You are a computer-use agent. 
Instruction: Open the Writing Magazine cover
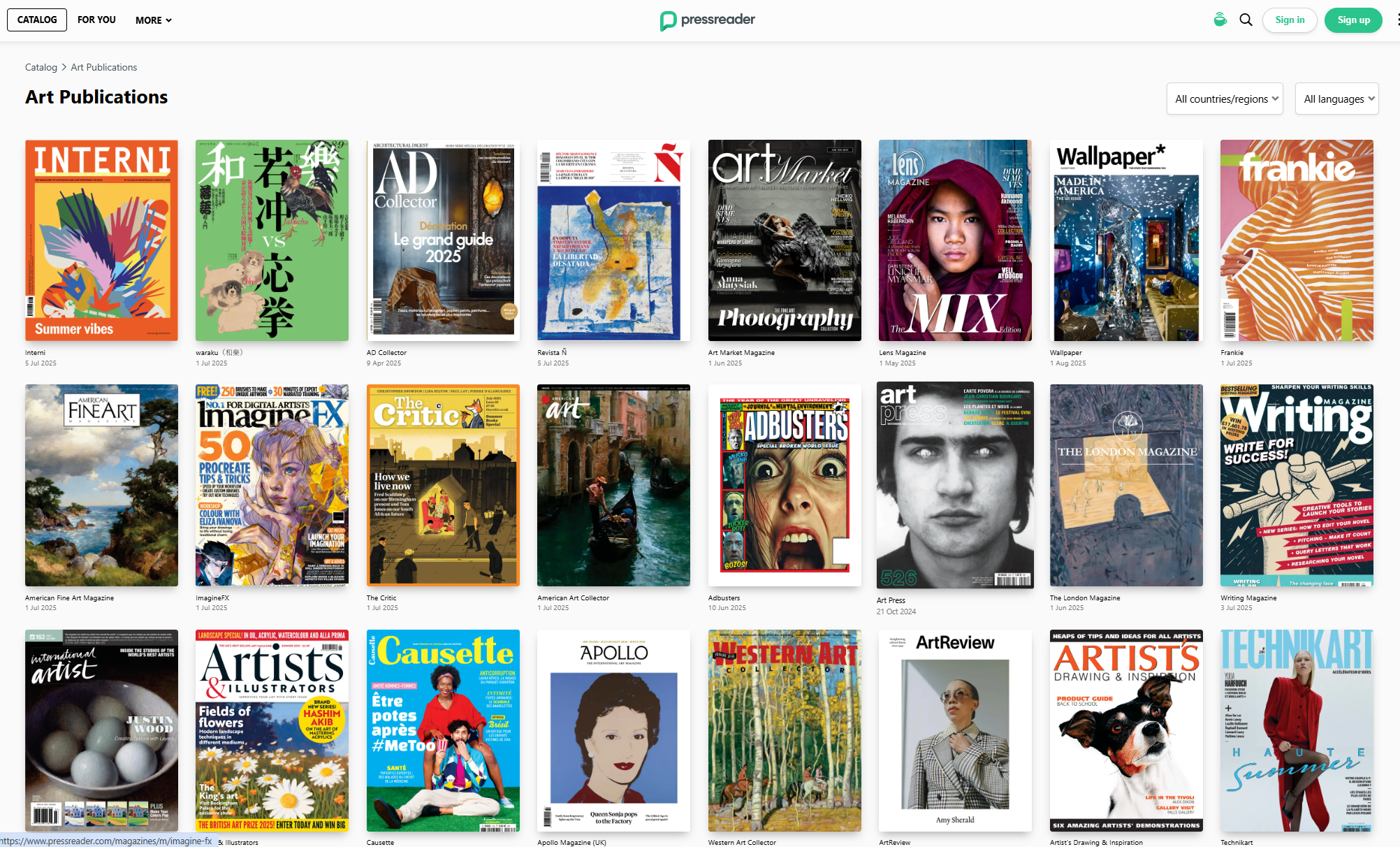coord(1297,485)
